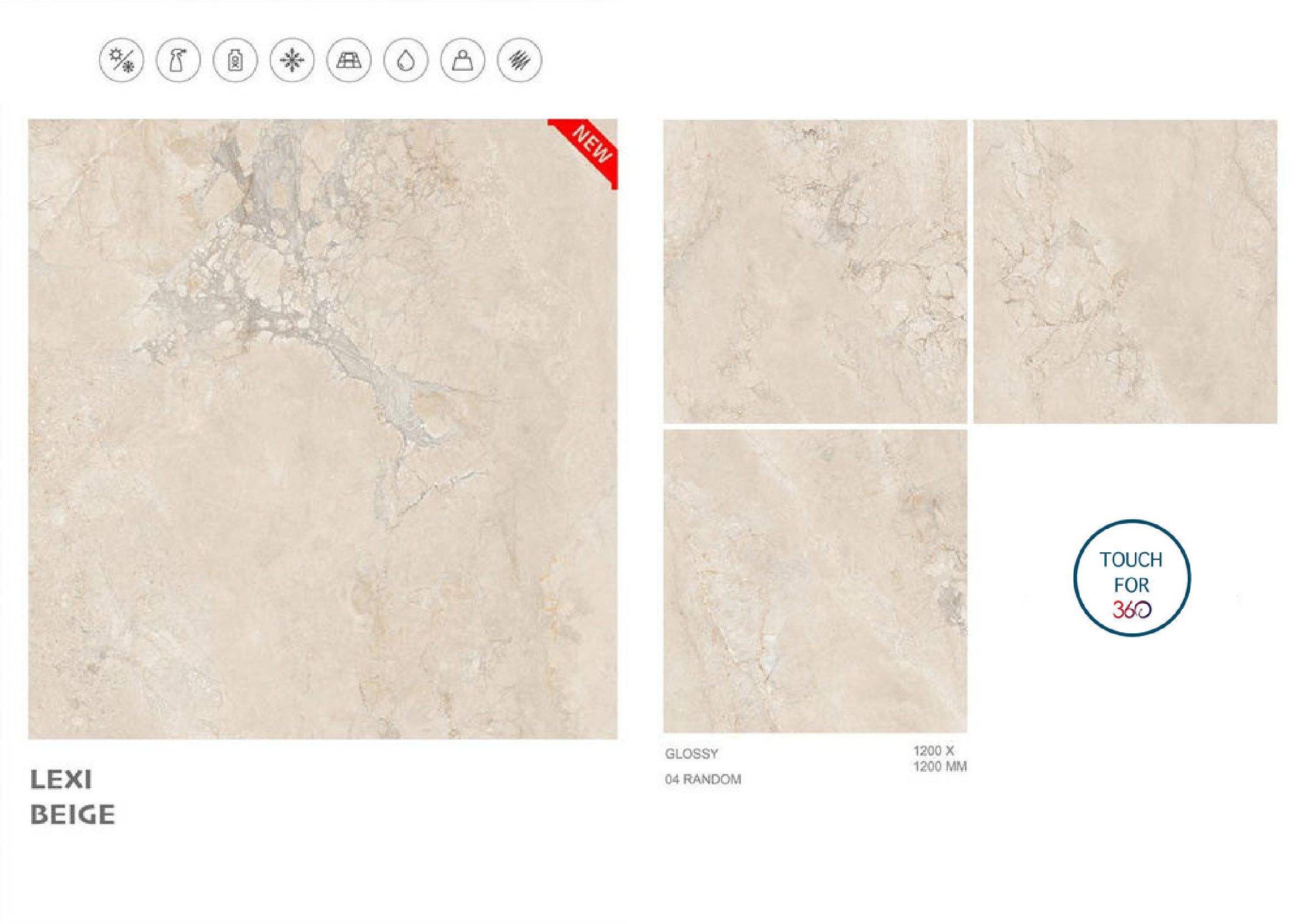Click the weight load-bearing icon
Screen dimensions: 1294x924
click(463, 60)
